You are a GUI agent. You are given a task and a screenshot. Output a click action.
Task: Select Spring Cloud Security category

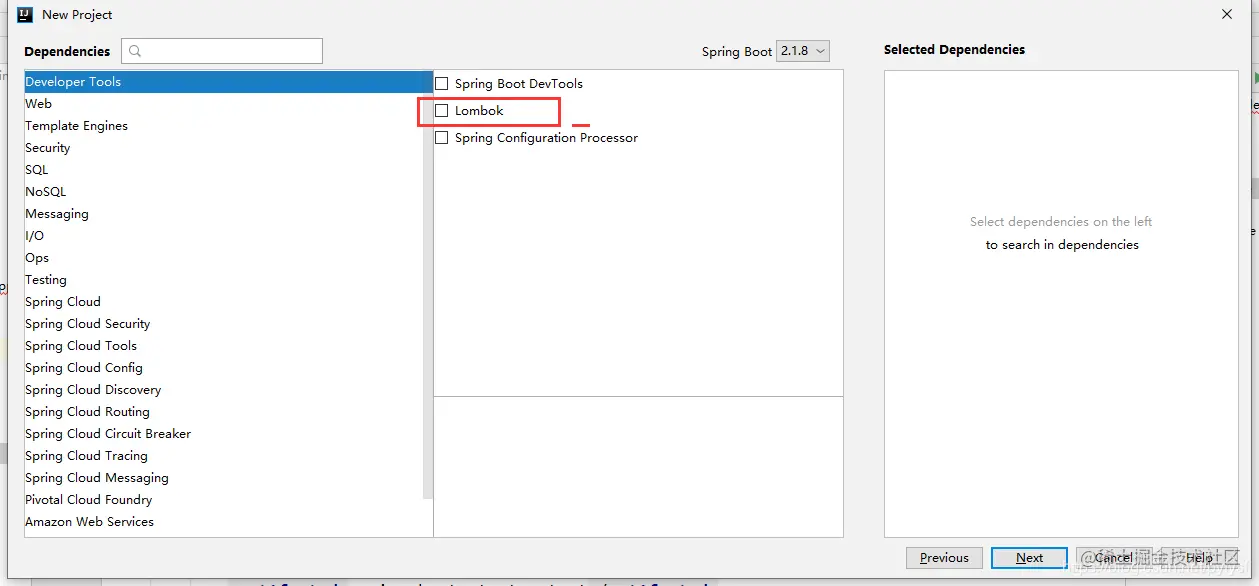pos(228,324)
